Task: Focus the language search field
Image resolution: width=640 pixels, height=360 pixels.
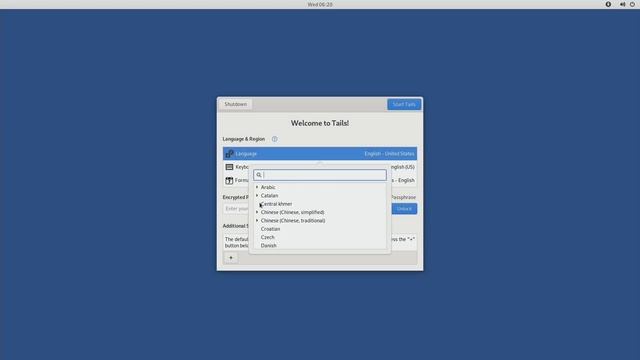Action: [x=320, y=175]
